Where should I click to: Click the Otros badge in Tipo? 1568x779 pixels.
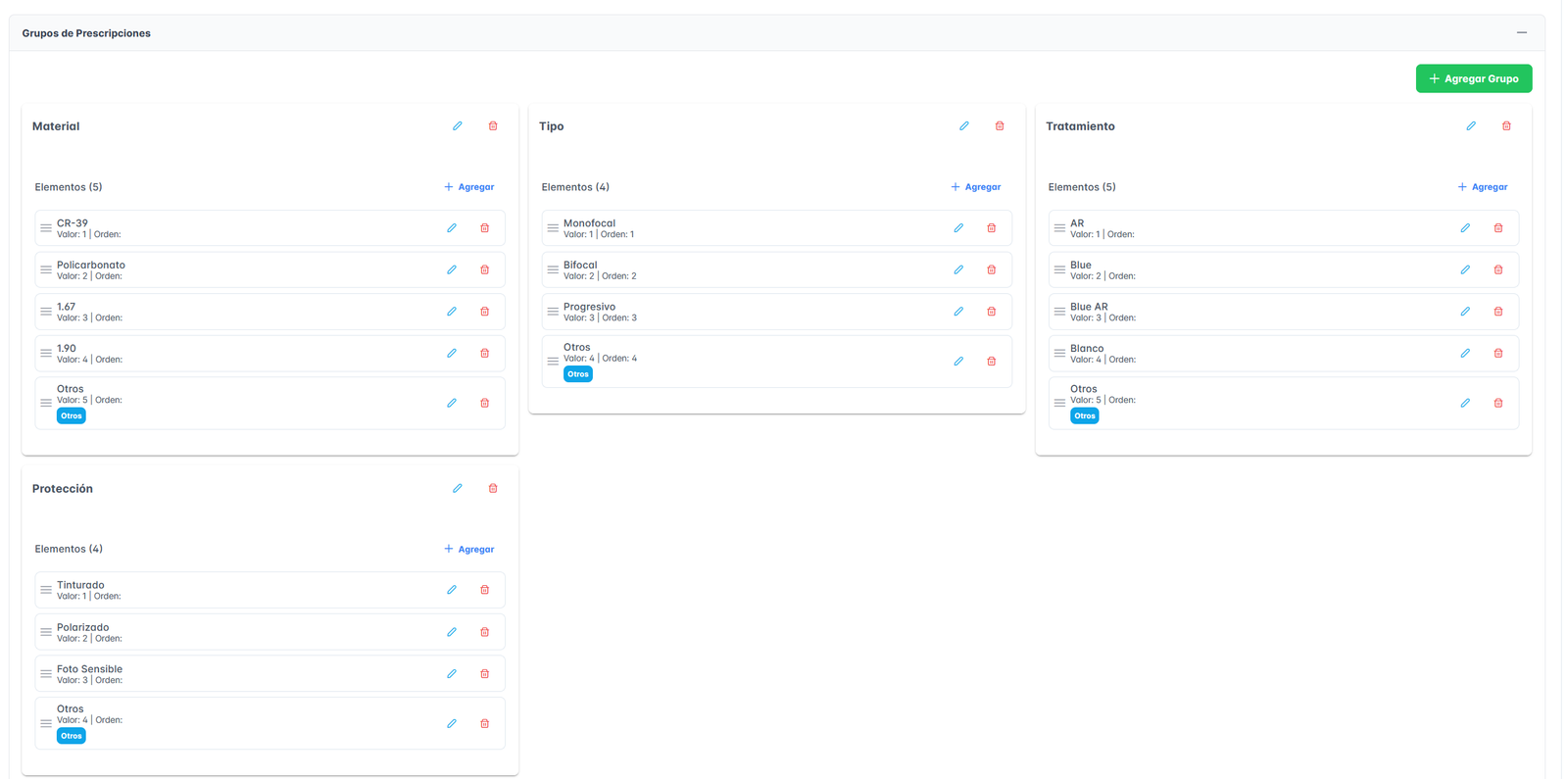click(578, 374)
